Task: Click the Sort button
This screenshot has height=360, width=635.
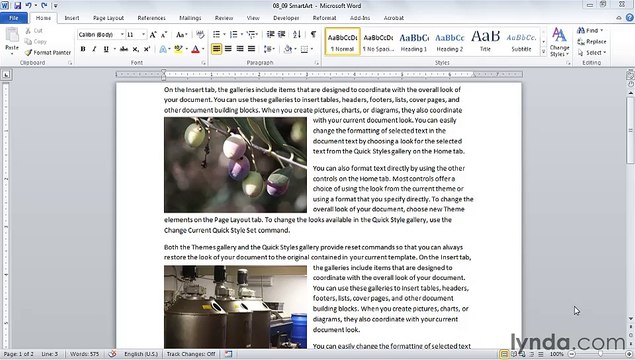Action: [297, 35]
